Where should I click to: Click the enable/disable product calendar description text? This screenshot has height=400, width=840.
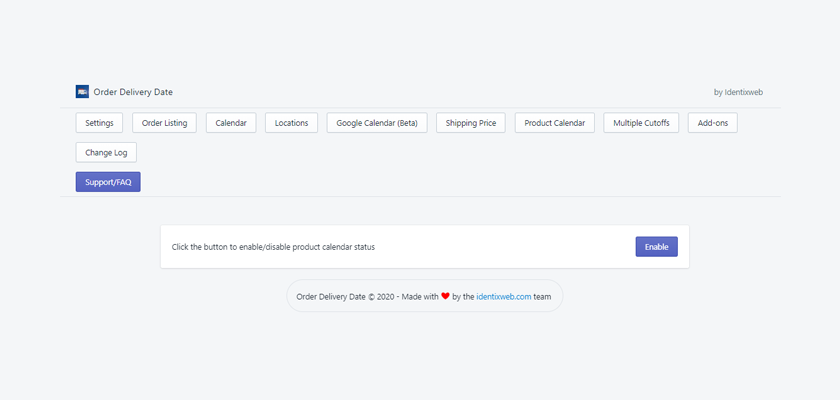point(273,247)
